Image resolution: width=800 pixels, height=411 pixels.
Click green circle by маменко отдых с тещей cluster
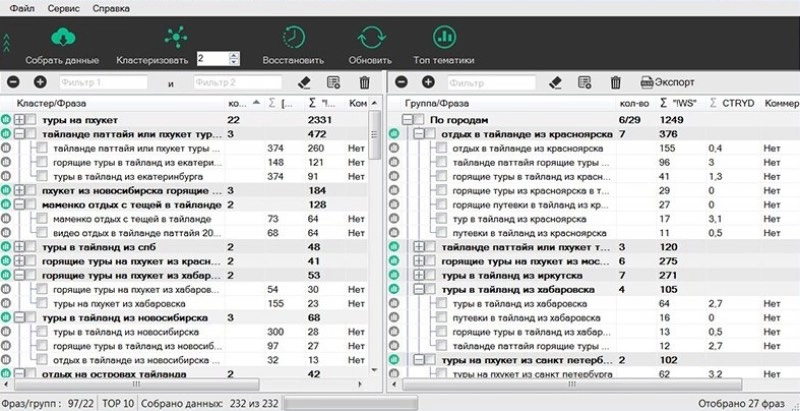(x=6, y=204)
